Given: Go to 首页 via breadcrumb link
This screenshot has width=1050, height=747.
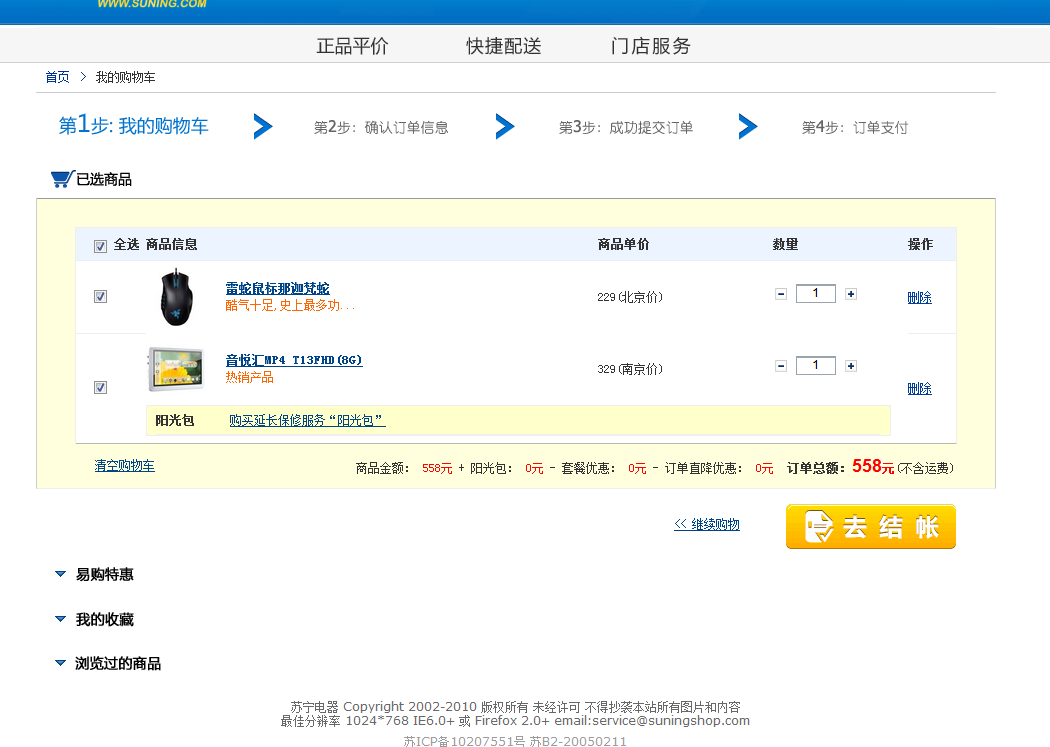Looking at the screenshot, I should pyautogui.click(x=57, y=77).
